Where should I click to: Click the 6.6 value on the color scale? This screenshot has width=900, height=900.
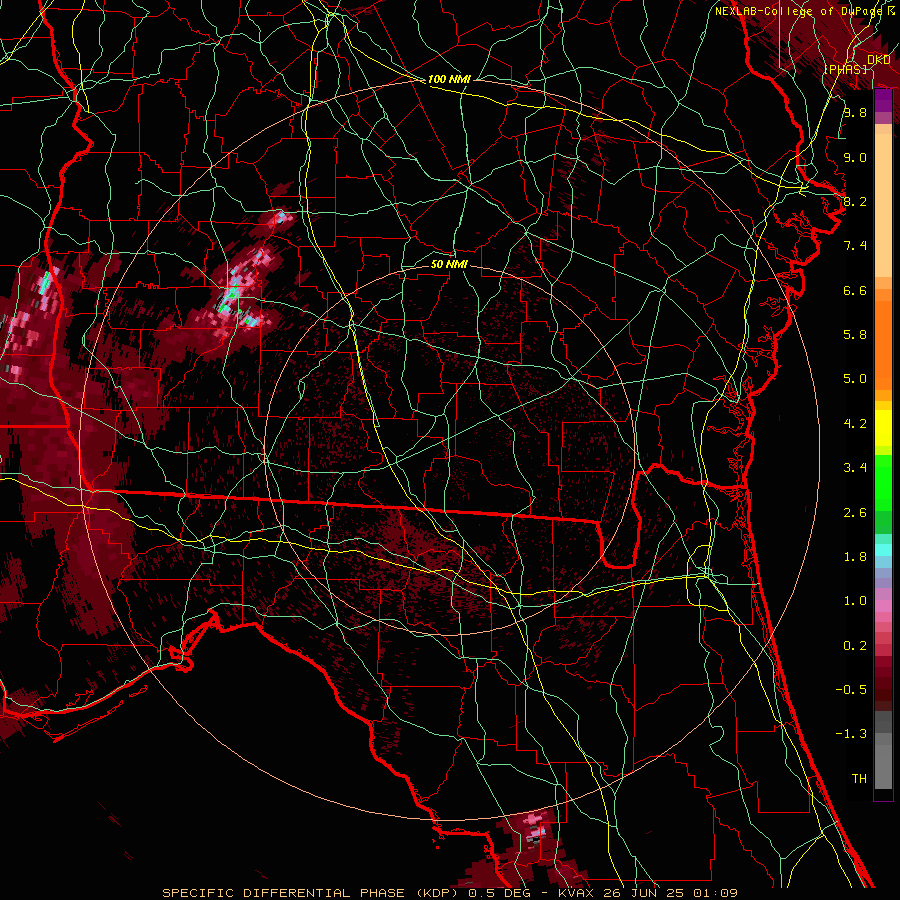(855, 290)
